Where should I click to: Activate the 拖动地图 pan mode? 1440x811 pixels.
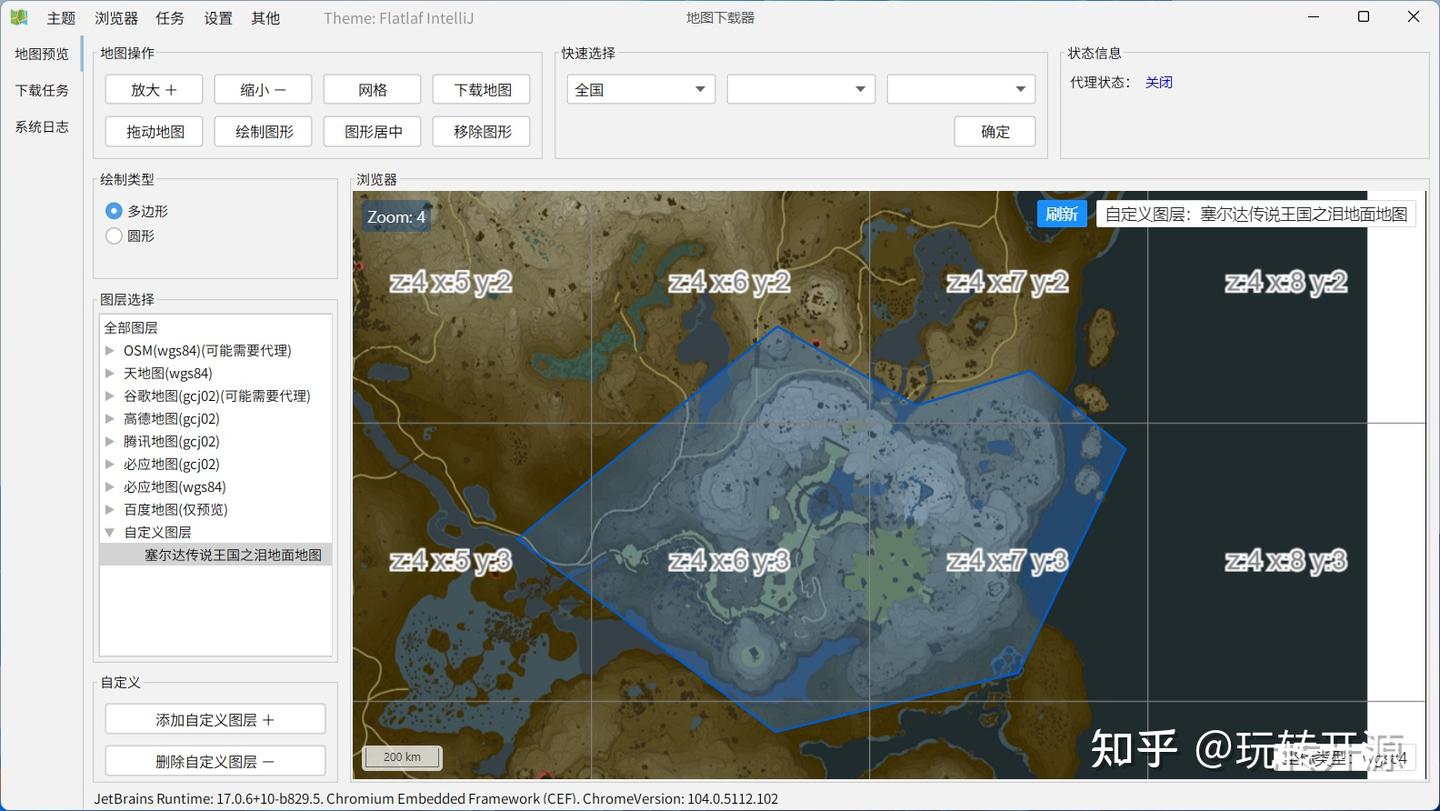pyautogui.click(x=153, y=131)
